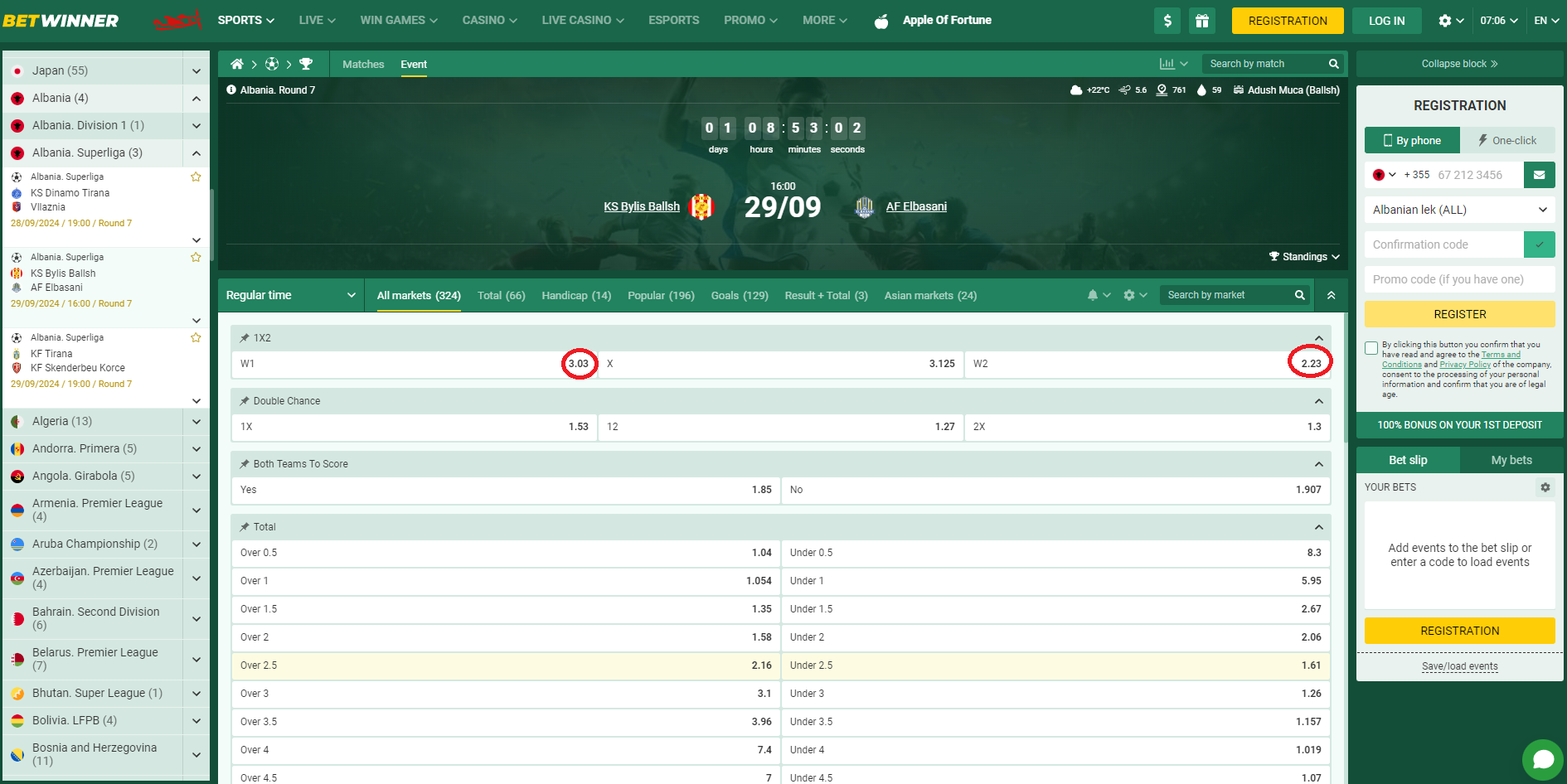This screenshot has width=1567, height=784.
Task: Open the live chat bubble
Action: [1543, 759]
